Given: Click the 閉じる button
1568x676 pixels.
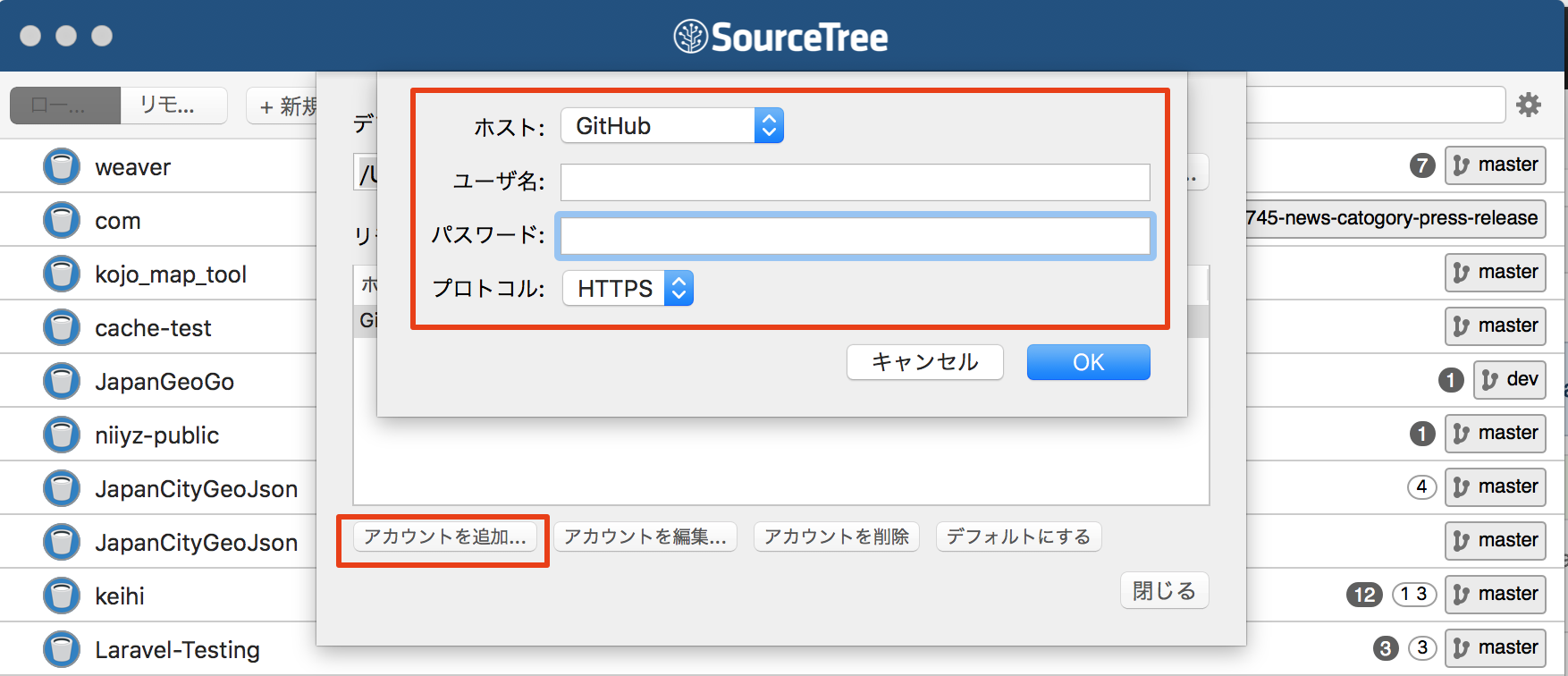Looking at the screenshot, I should click(x=1165, y=591).
